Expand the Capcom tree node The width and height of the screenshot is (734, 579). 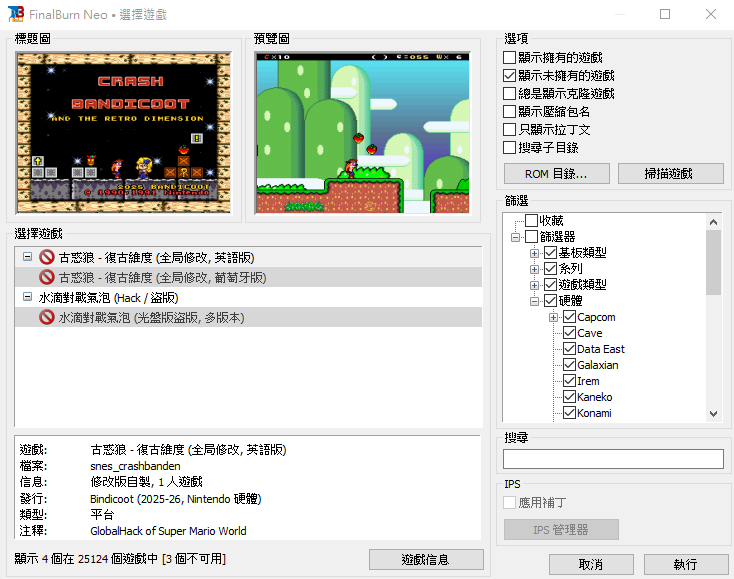click(553, 317)
